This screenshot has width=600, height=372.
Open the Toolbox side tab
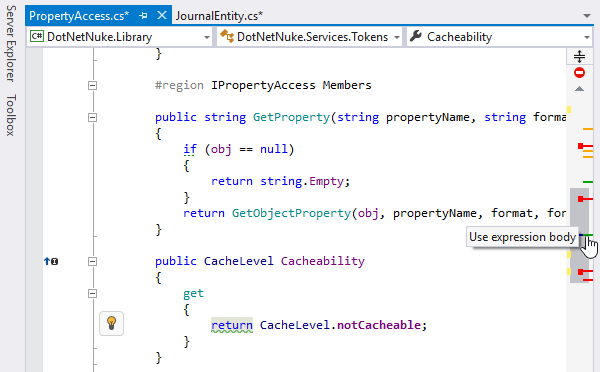(x=11, y=115)
